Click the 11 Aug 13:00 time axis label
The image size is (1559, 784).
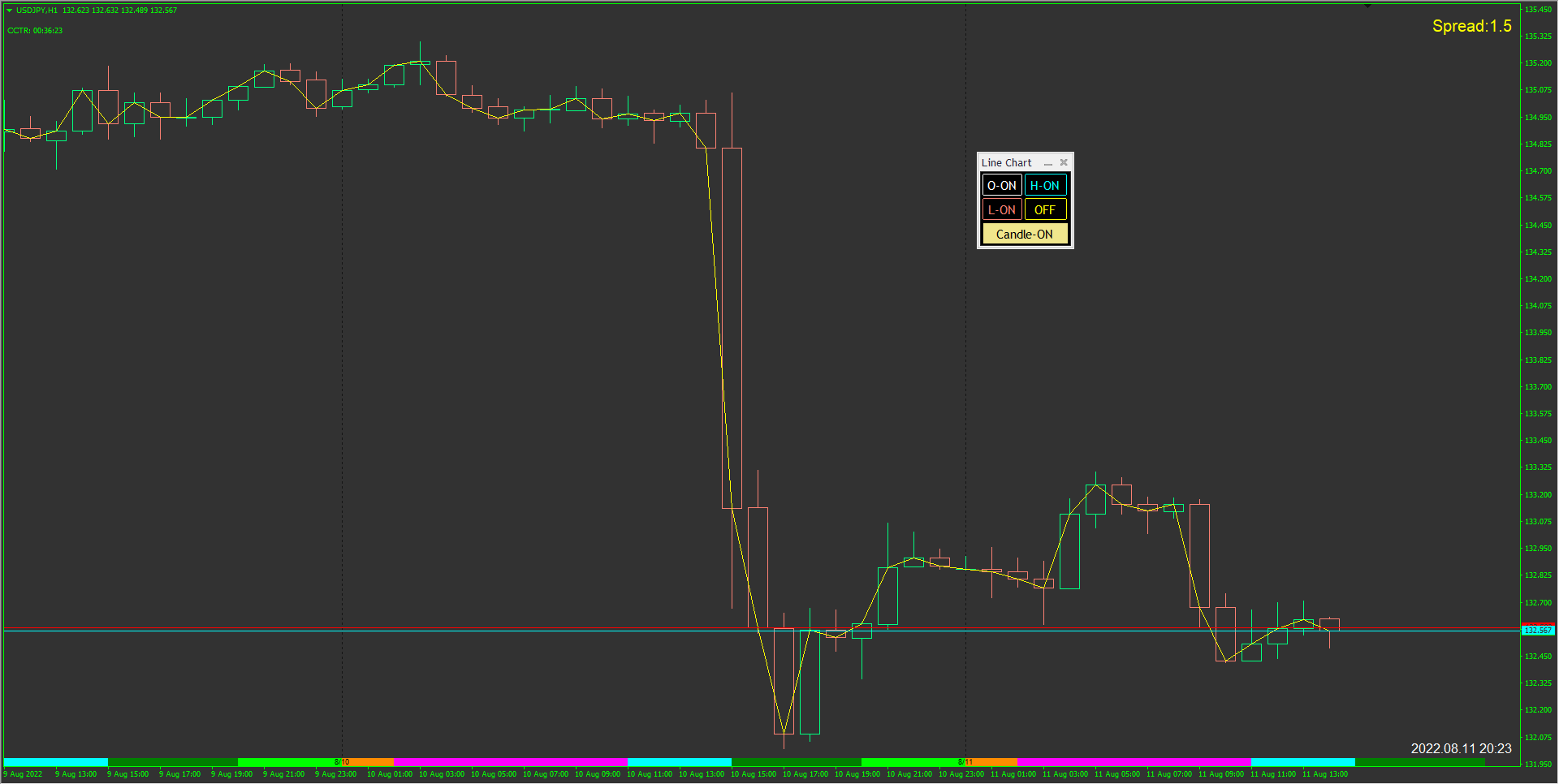(x=1325, y=774)
